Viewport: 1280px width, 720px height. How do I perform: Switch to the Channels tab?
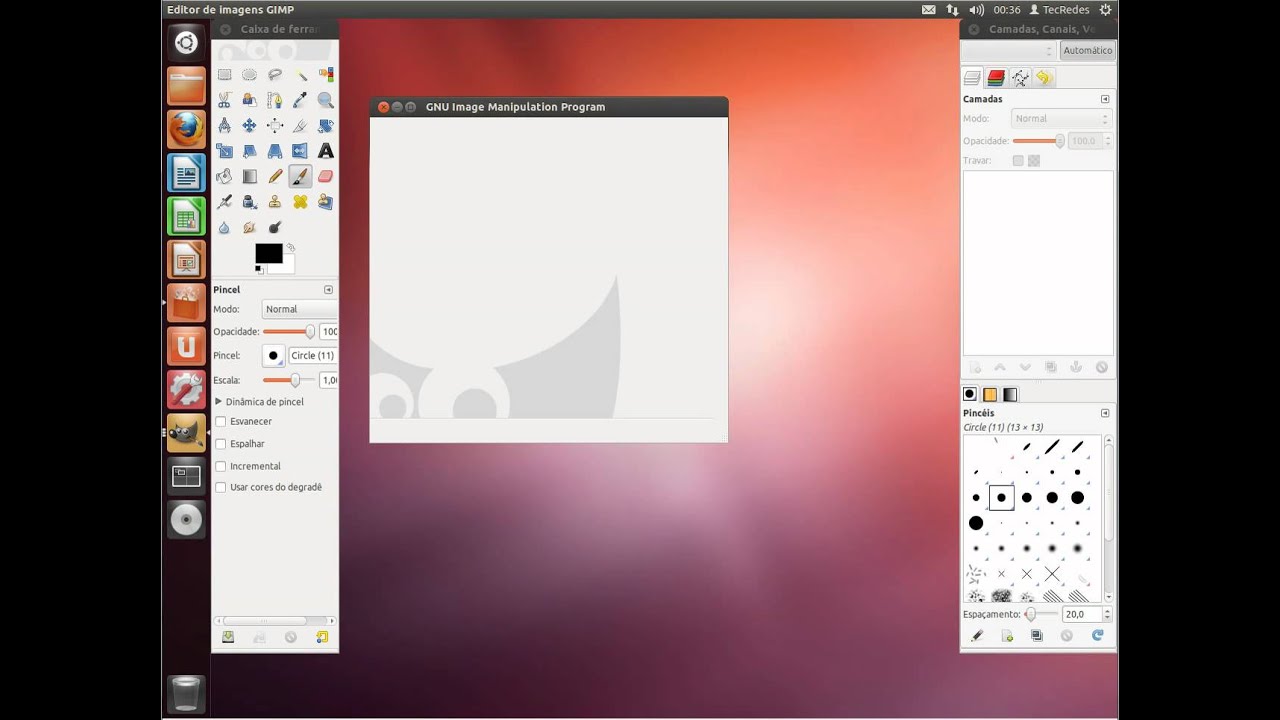(996, 78)
